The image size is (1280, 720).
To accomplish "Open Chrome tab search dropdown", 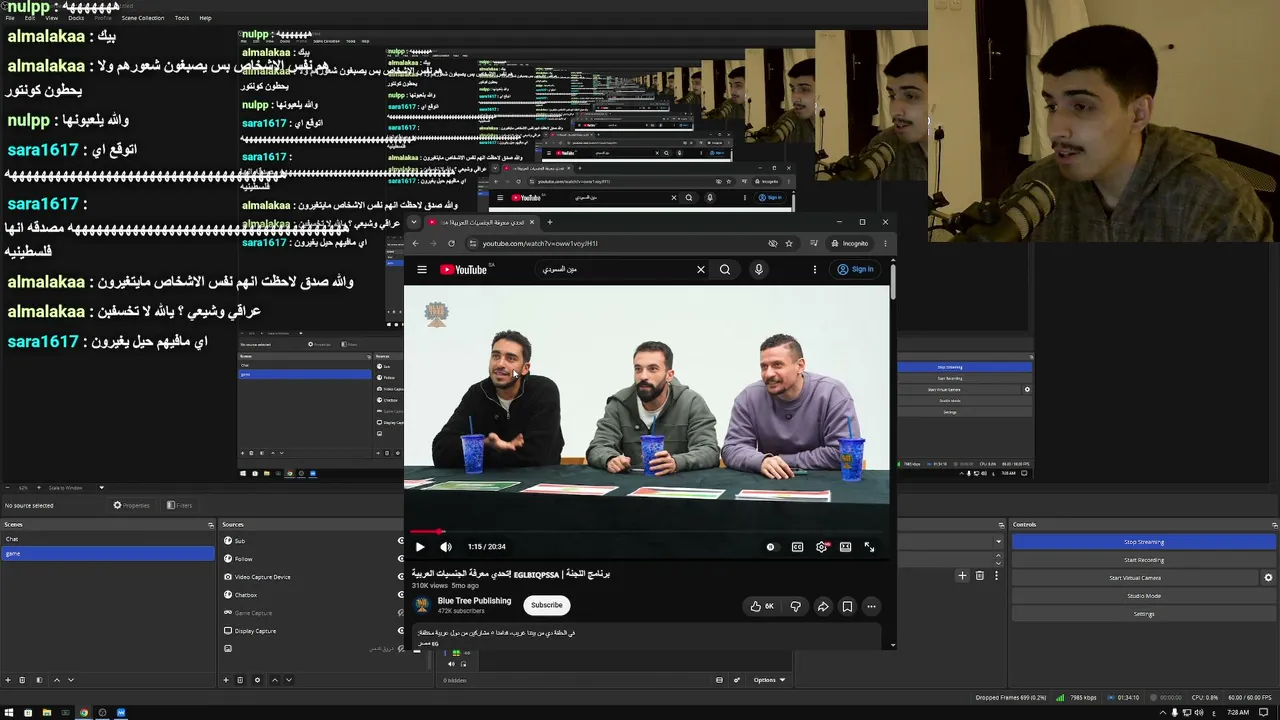I will tap(416, 222).
